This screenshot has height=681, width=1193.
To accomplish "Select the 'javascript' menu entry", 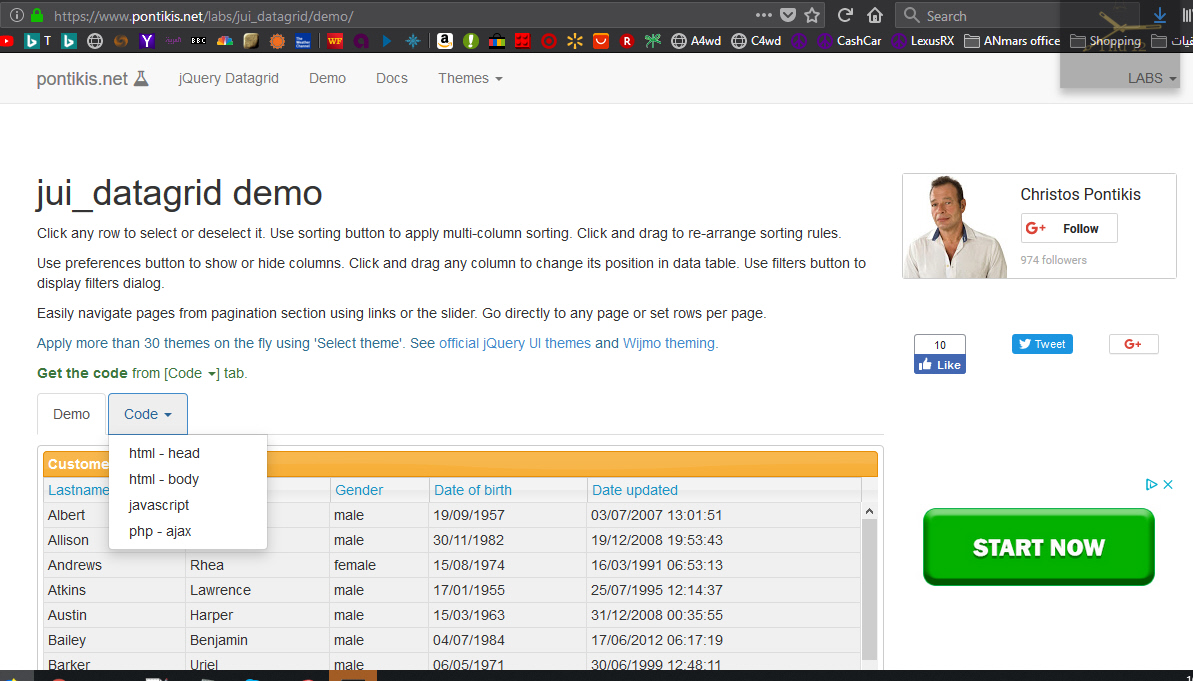I will pos(159,505).
